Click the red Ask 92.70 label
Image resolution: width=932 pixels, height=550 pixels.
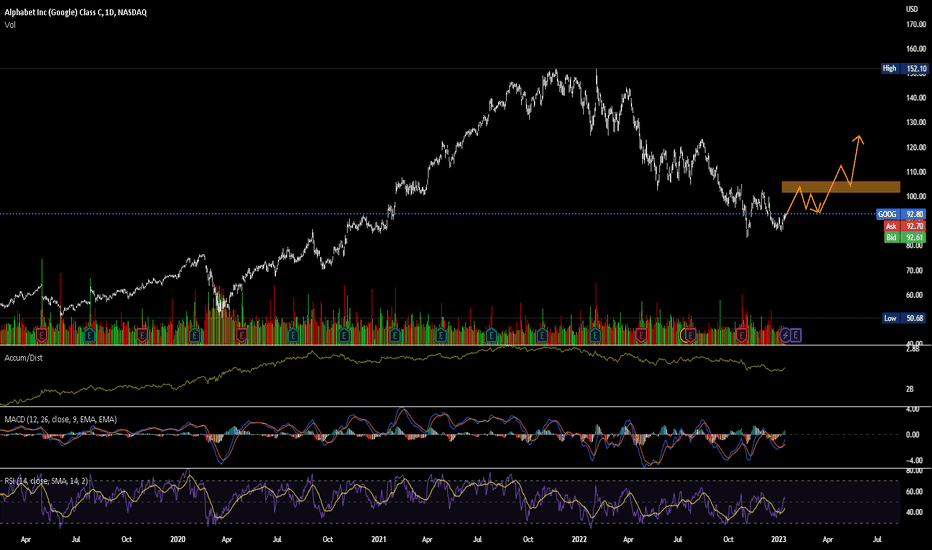click(x=905, y=226)
